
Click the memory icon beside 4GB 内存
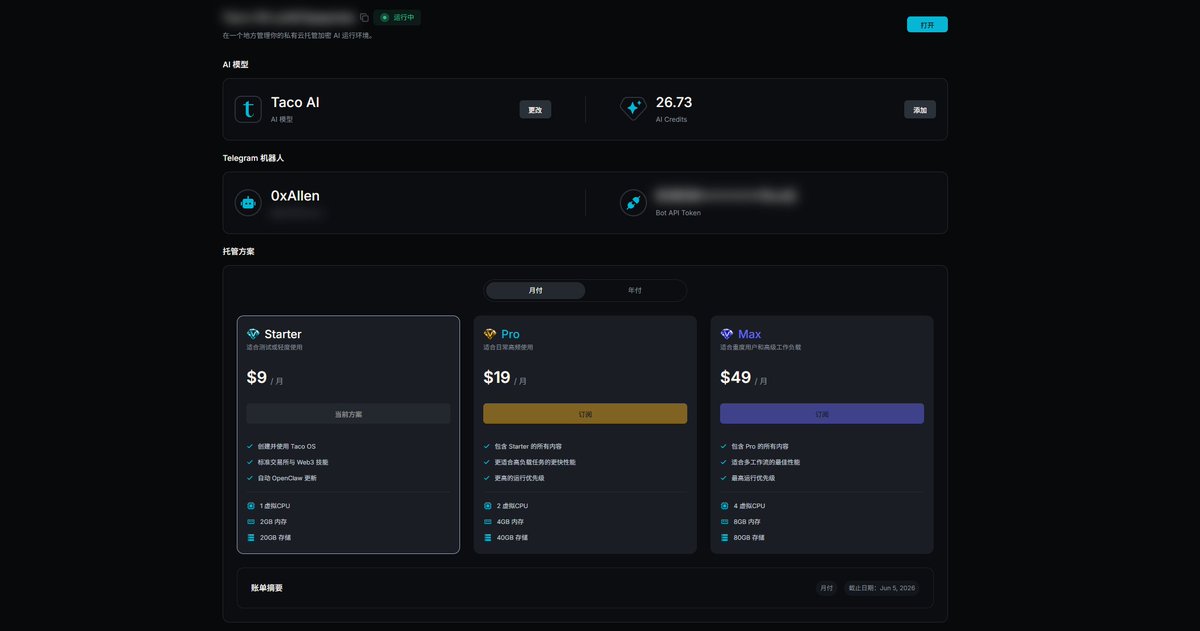[487, 522]
